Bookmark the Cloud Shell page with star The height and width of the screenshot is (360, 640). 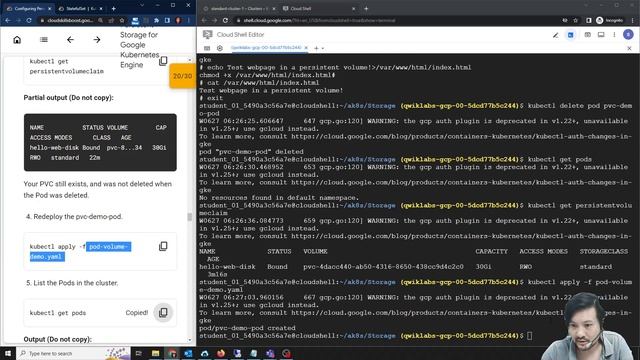pos(576,20)
